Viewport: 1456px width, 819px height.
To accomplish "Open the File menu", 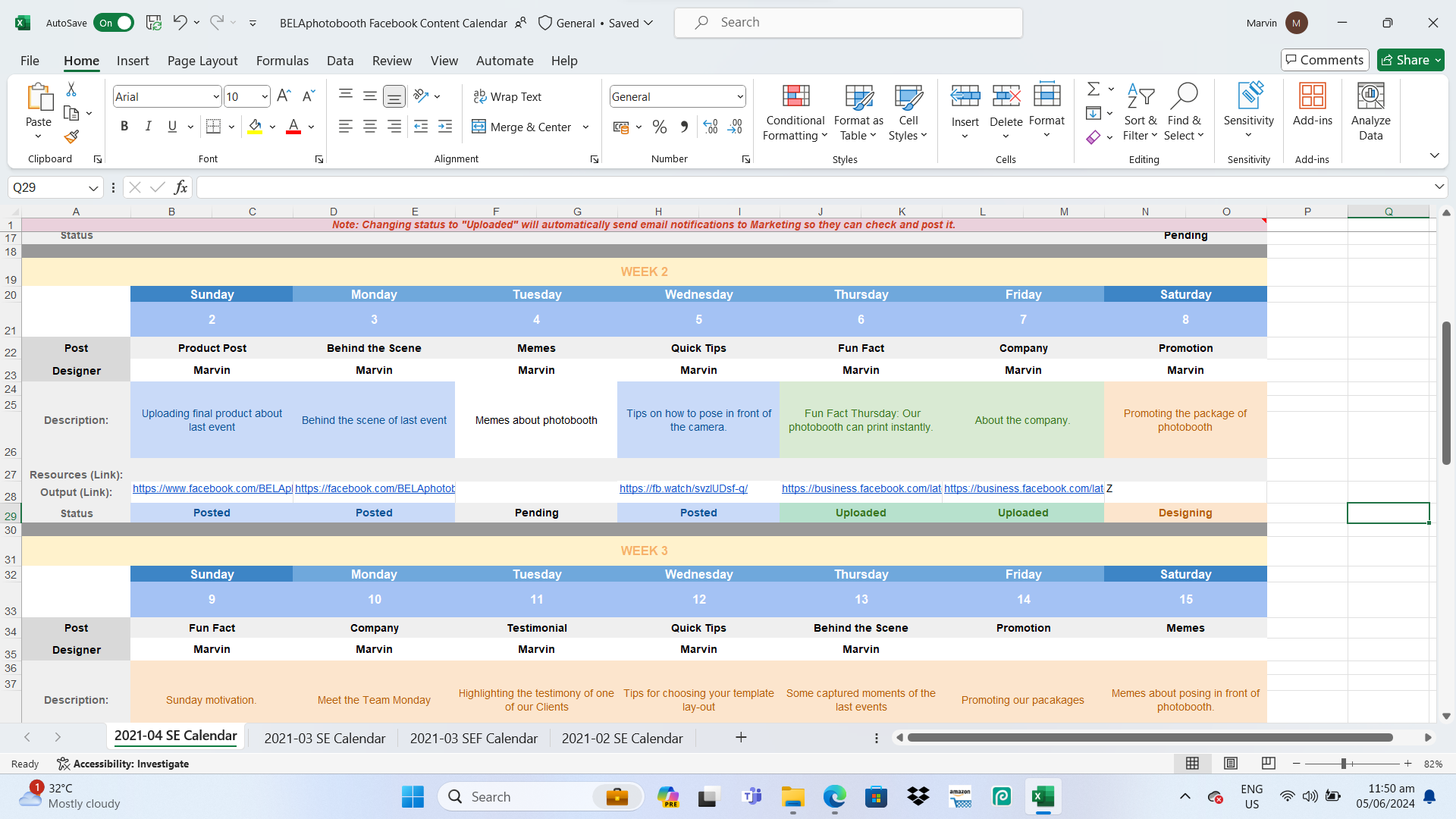I will pos(30,61).
